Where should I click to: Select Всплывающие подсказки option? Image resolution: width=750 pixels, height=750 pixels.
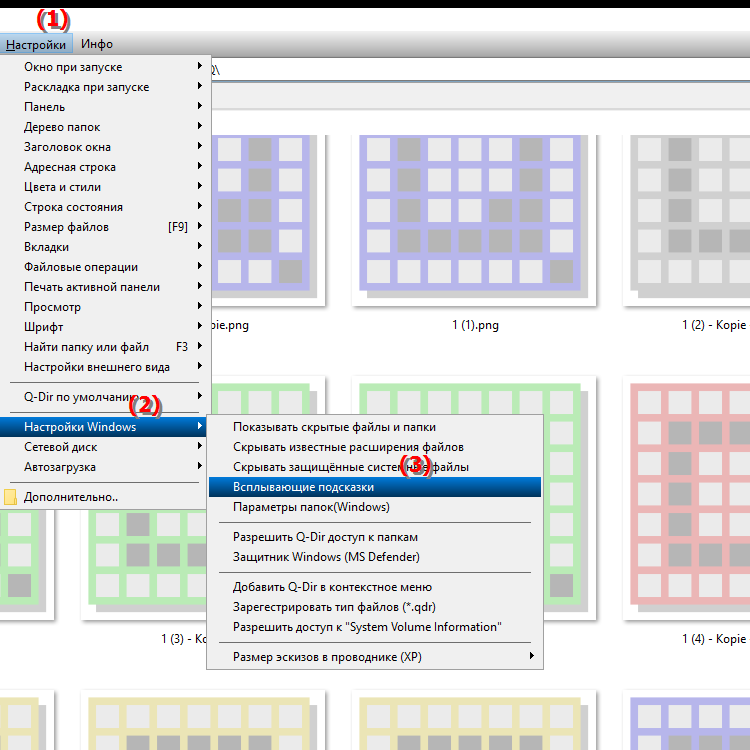click(x=375, y=487)
